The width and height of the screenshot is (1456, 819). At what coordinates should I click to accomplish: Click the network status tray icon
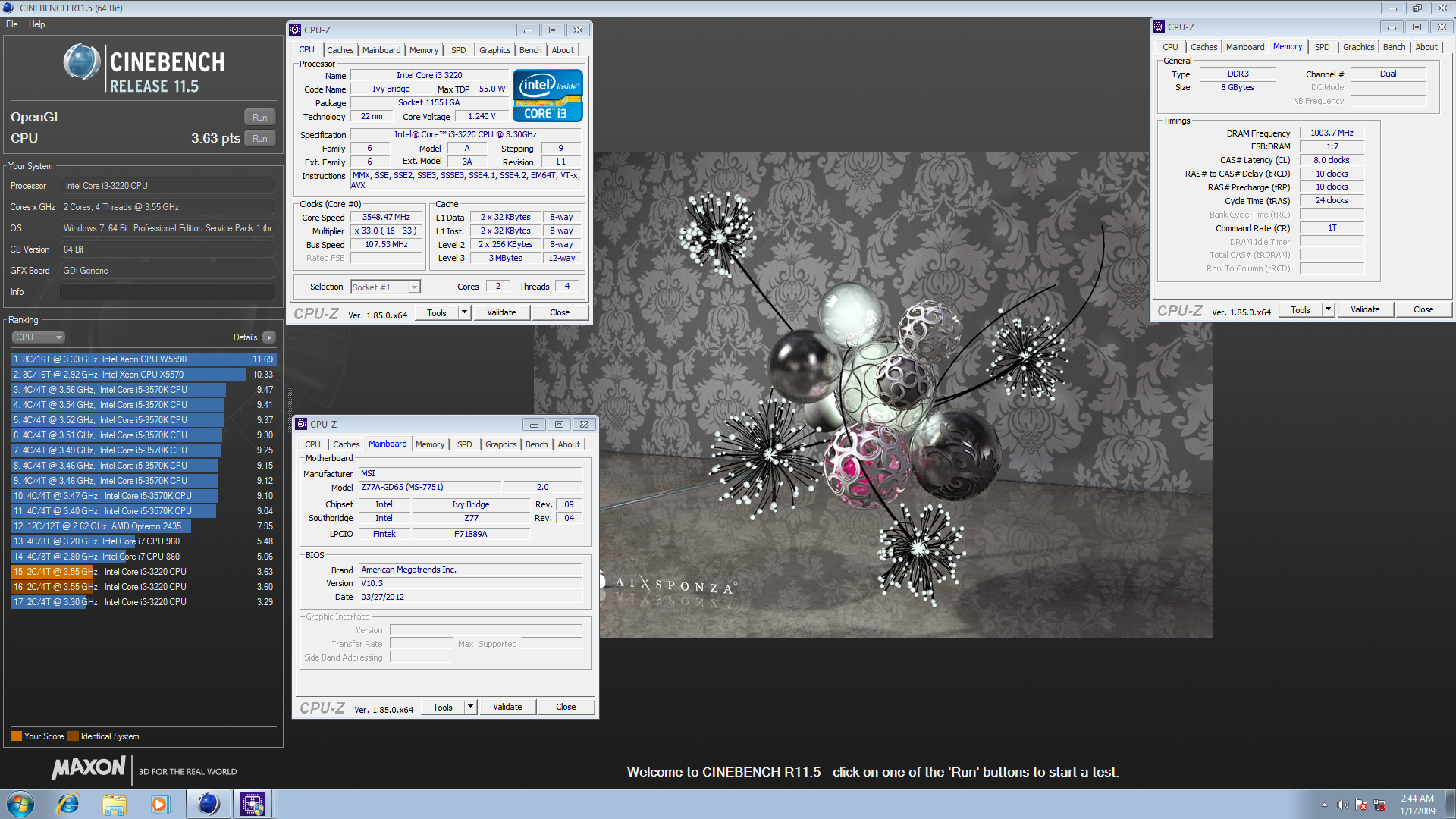(x=1379, y=805)
